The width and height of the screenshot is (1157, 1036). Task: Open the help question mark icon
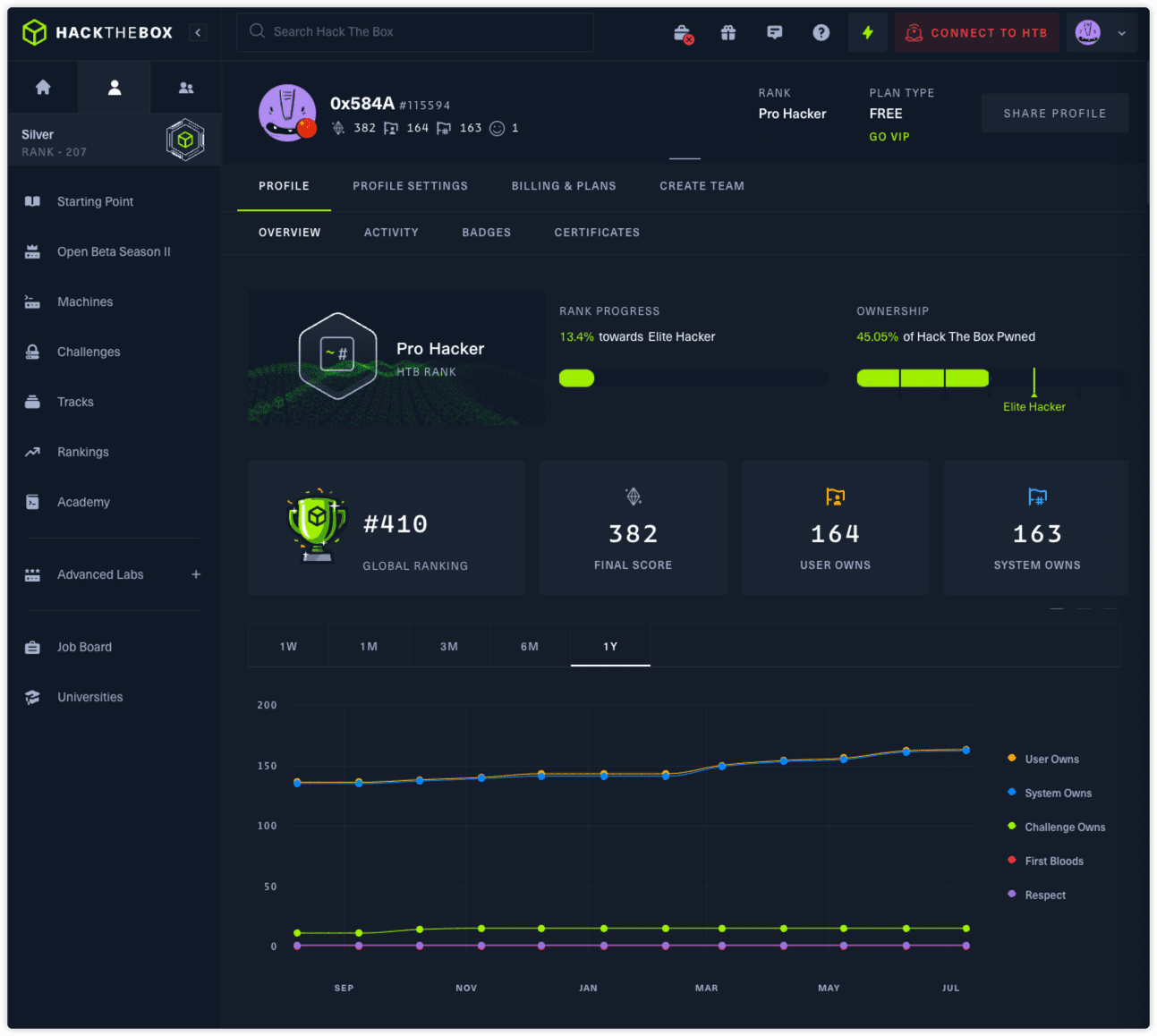tap(821, 33)
